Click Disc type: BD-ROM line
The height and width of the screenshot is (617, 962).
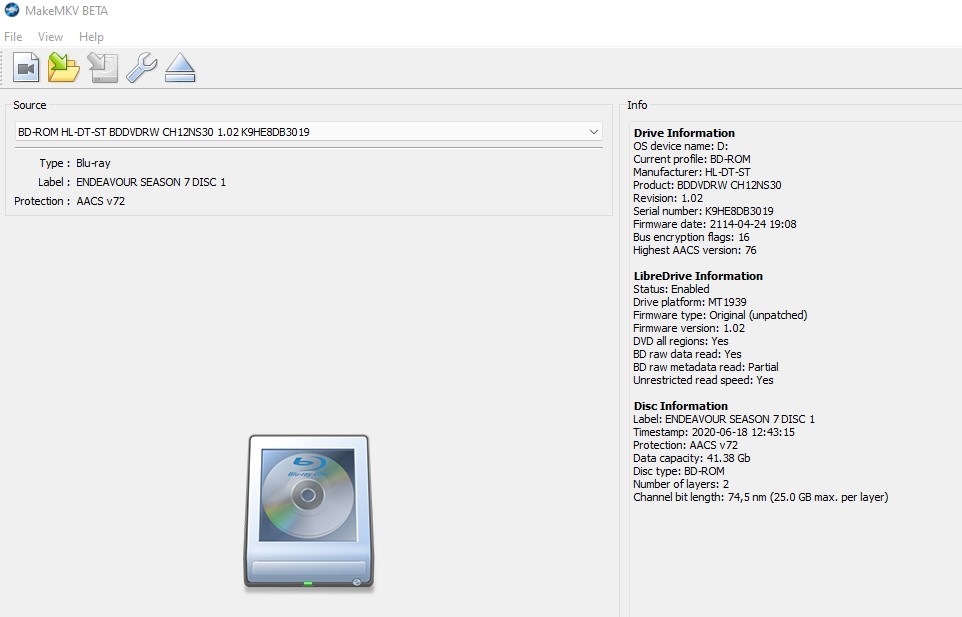[x=679, y=472]
